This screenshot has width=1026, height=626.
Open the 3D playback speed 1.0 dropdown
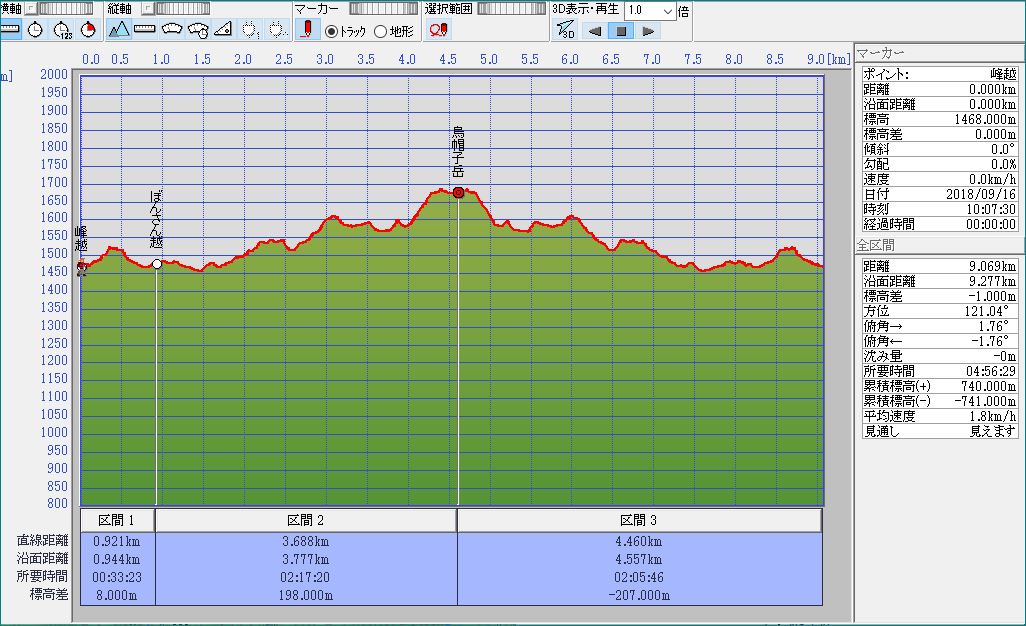[650, 10]
